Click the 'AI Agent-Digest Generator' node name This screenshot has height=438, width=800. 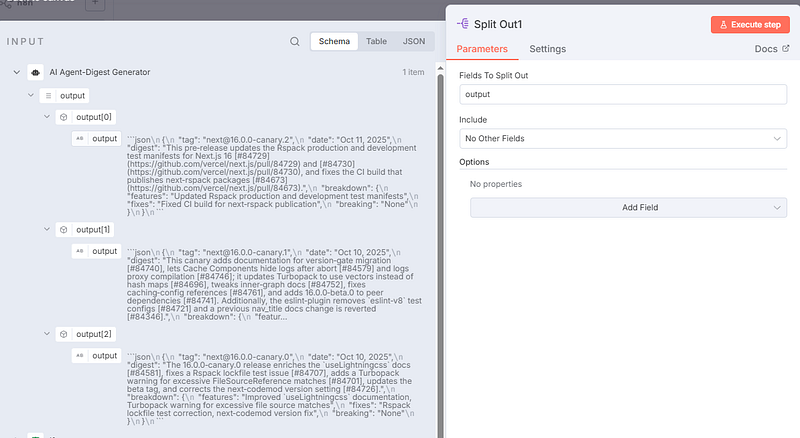pyautogui.click(x=100, y=72)
